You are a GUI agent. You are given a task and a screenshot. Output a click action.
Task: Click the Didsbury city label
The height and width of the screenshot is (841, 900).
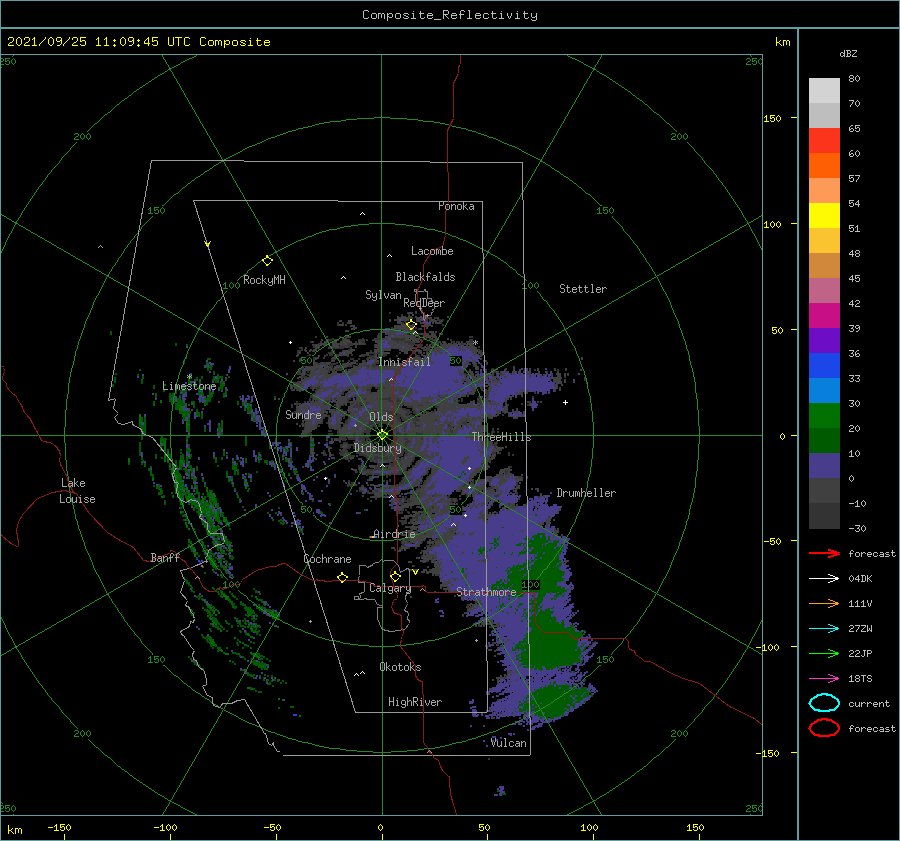[x=378, y=448]
